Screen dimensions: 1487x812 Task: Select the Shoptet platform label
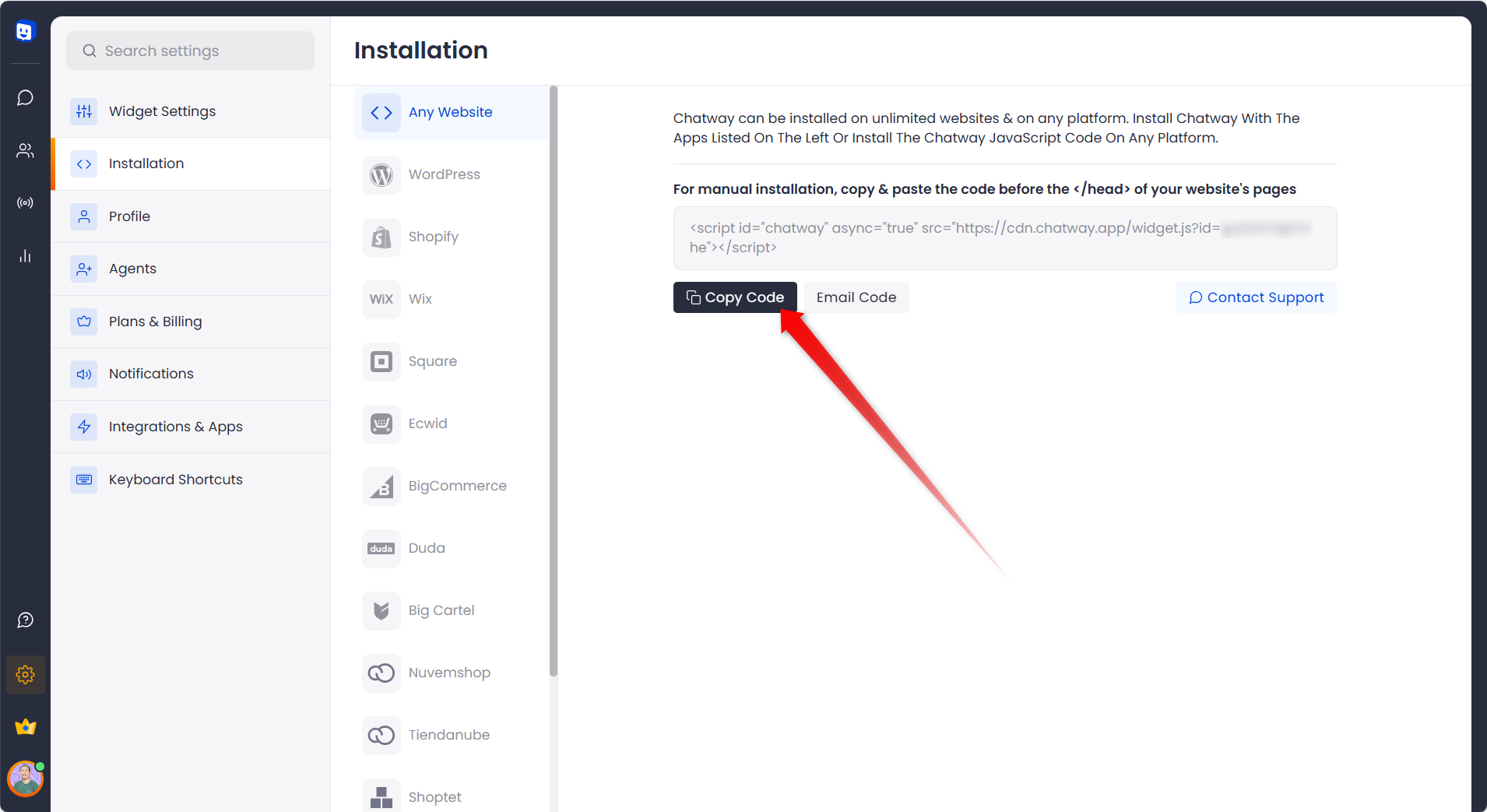(435, 797)
